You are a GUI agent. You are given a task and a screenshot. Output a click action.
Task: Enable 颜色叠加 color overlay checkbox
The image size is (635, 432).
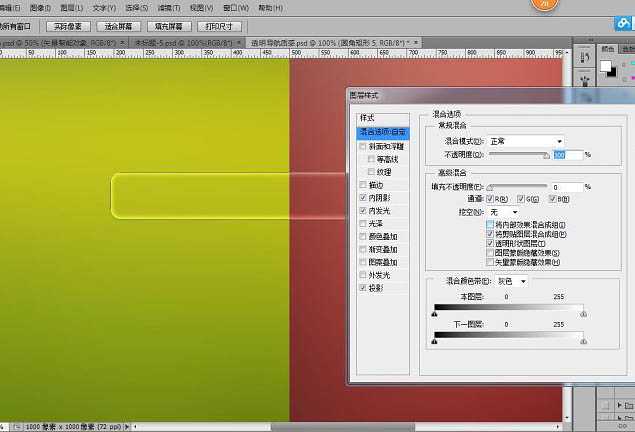tap(363, 236)
